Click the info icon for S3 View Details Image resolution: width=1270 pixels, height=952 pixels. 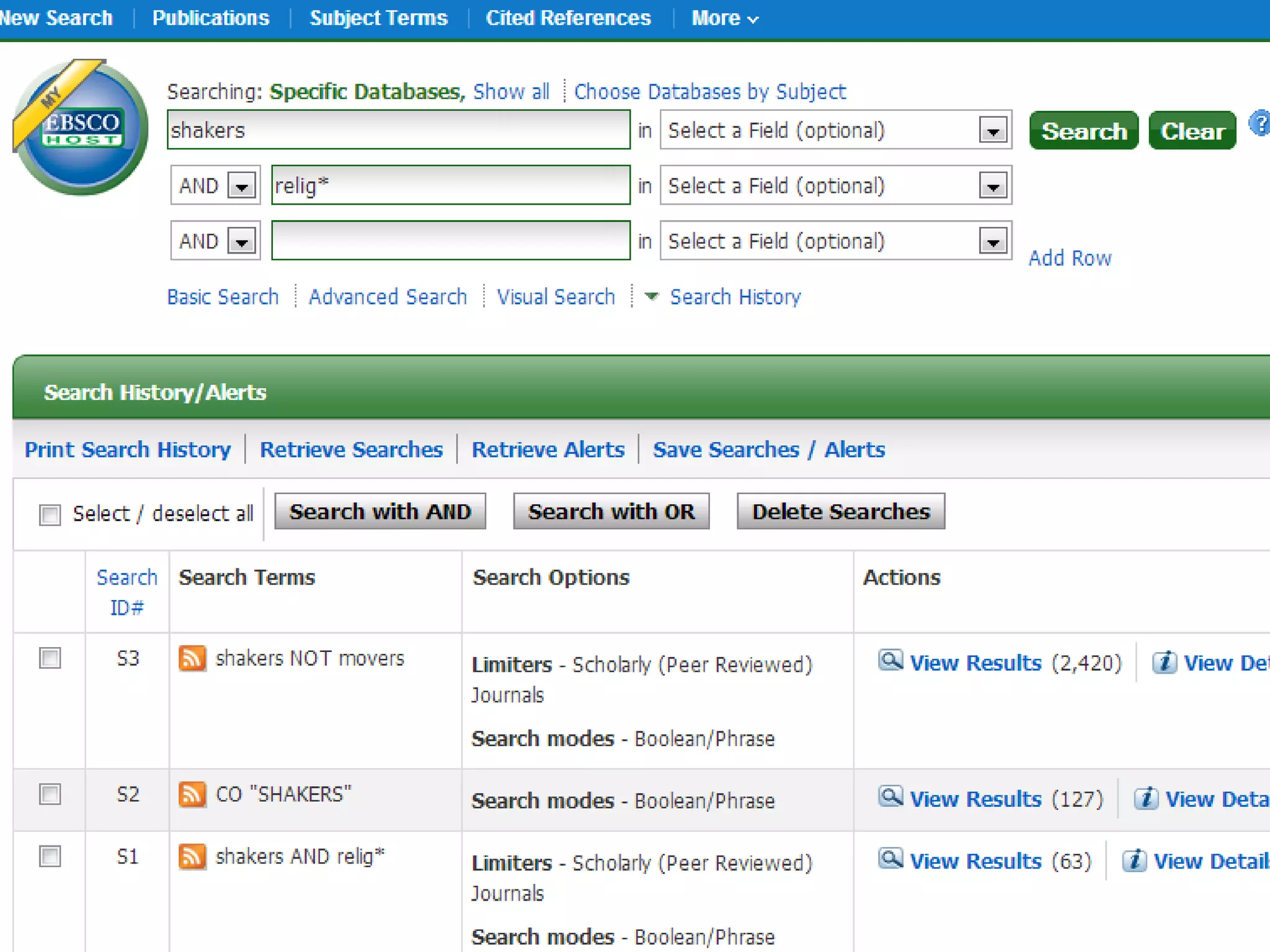pos(1164,663)
